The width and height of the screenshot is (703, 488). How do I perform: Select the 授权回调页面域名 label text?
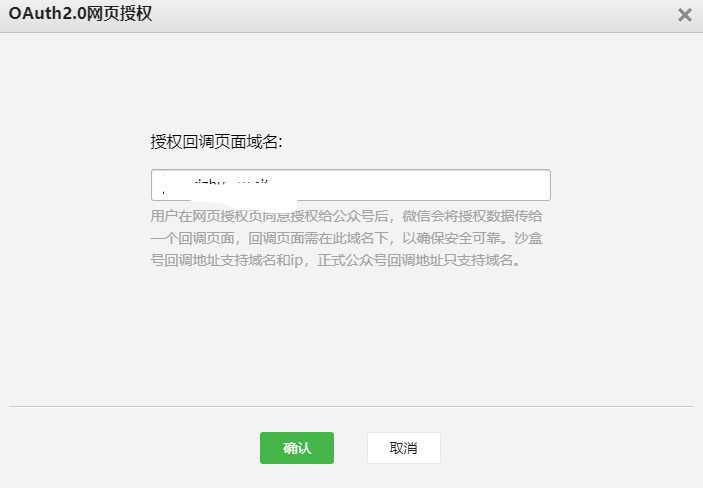click(217, 142)
